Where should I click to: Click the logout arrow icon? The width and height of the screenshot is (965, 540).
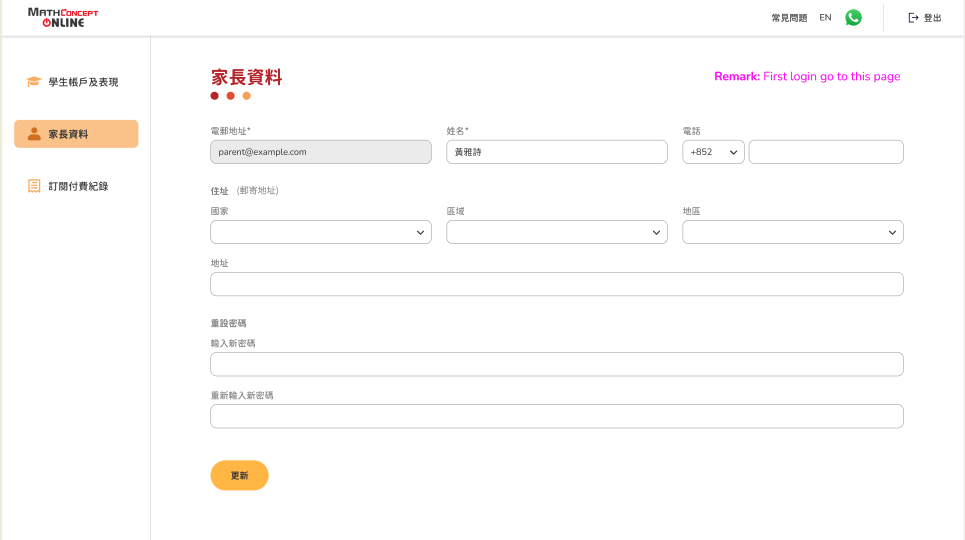[912, 18]
